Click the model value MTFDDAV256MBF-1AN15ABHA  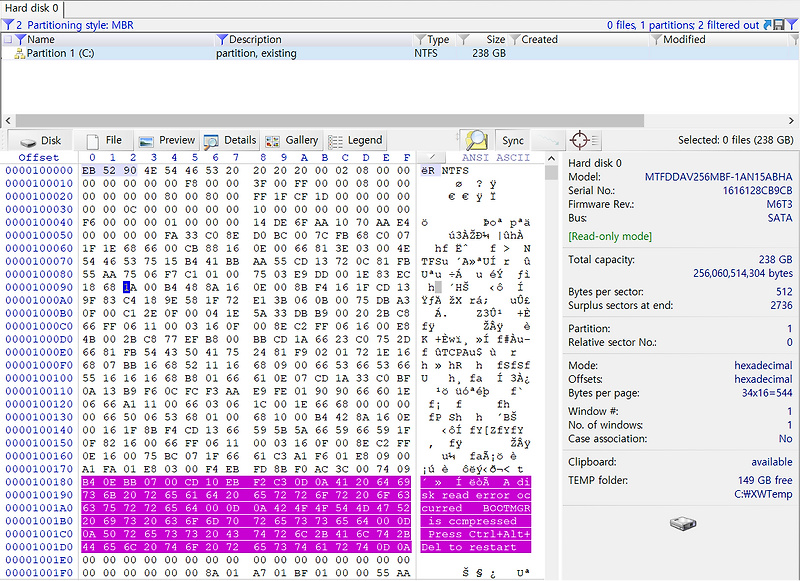click(718, 177)
